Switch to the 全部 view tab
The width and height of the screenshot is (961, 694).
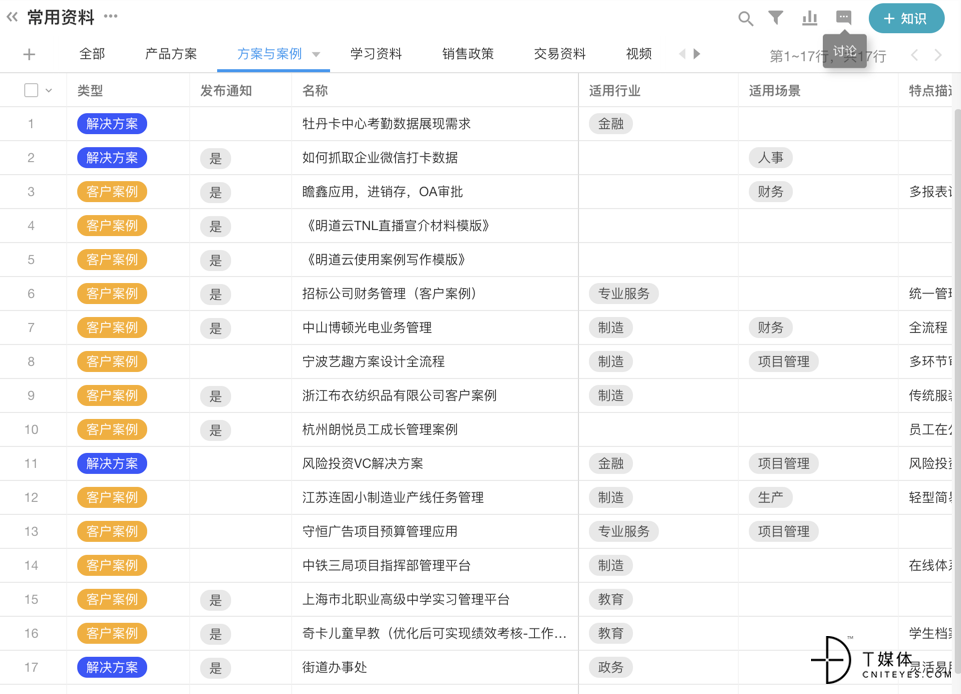(92, 54)
